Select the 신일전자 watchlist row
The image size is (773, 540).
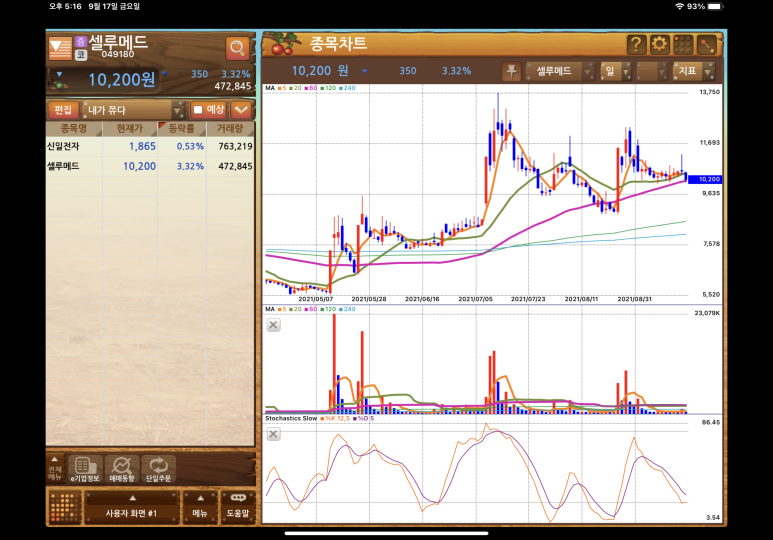[150, 146]
